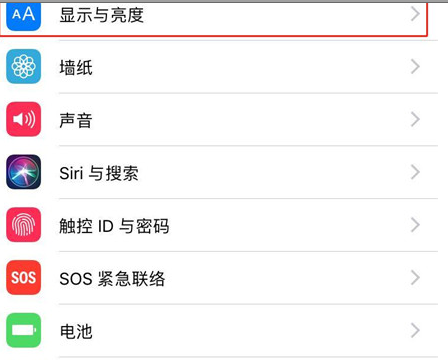Viewport: 448px width, 360px height.
Task: Tap the blue AA Display & Brightness icon
Action: 23,15
